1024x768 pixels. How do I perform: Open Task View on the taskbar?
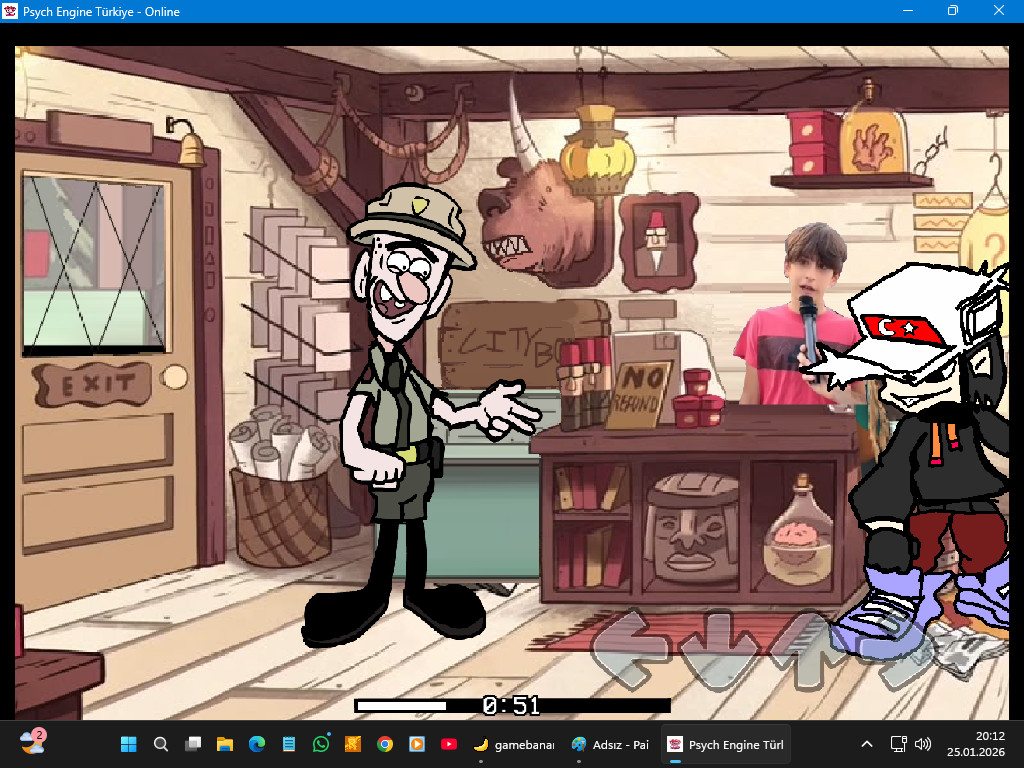coord(193,744)
